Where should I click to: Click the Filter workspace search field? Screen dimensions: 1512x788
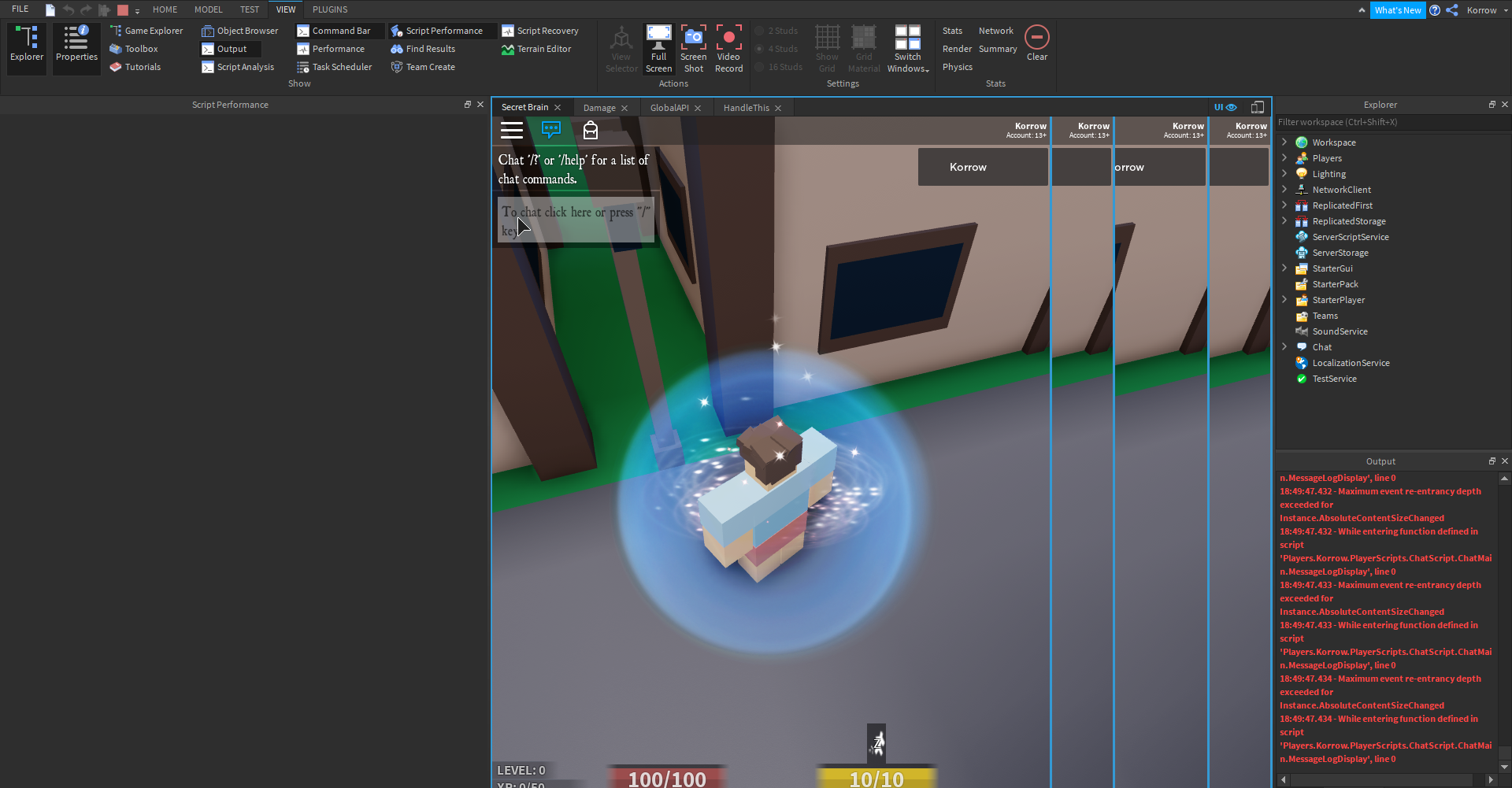(x=1392, y=122)
